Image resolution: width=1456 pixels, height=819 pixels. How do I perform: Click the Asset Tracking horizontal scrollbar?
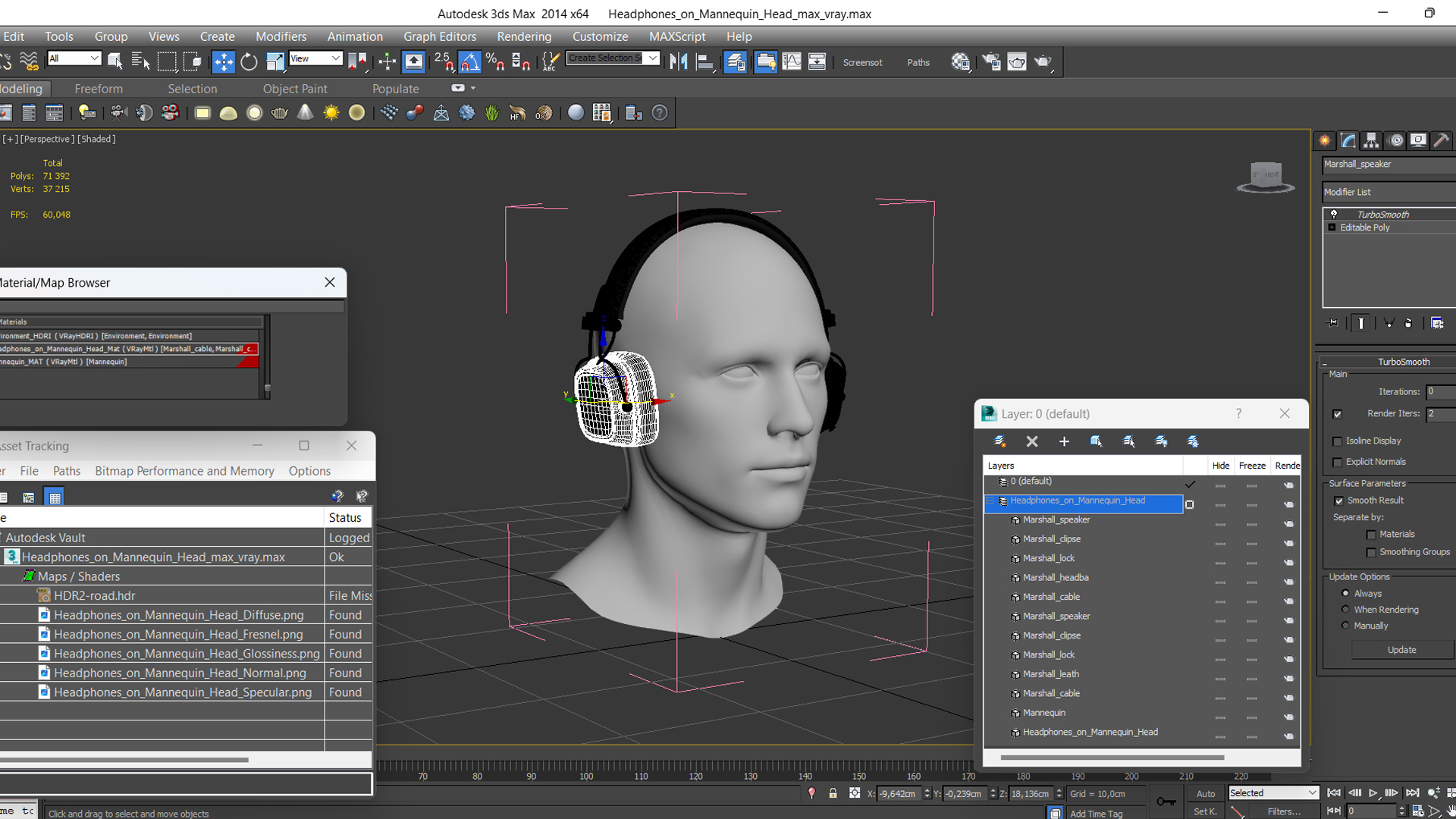click(x=124, y=759)
